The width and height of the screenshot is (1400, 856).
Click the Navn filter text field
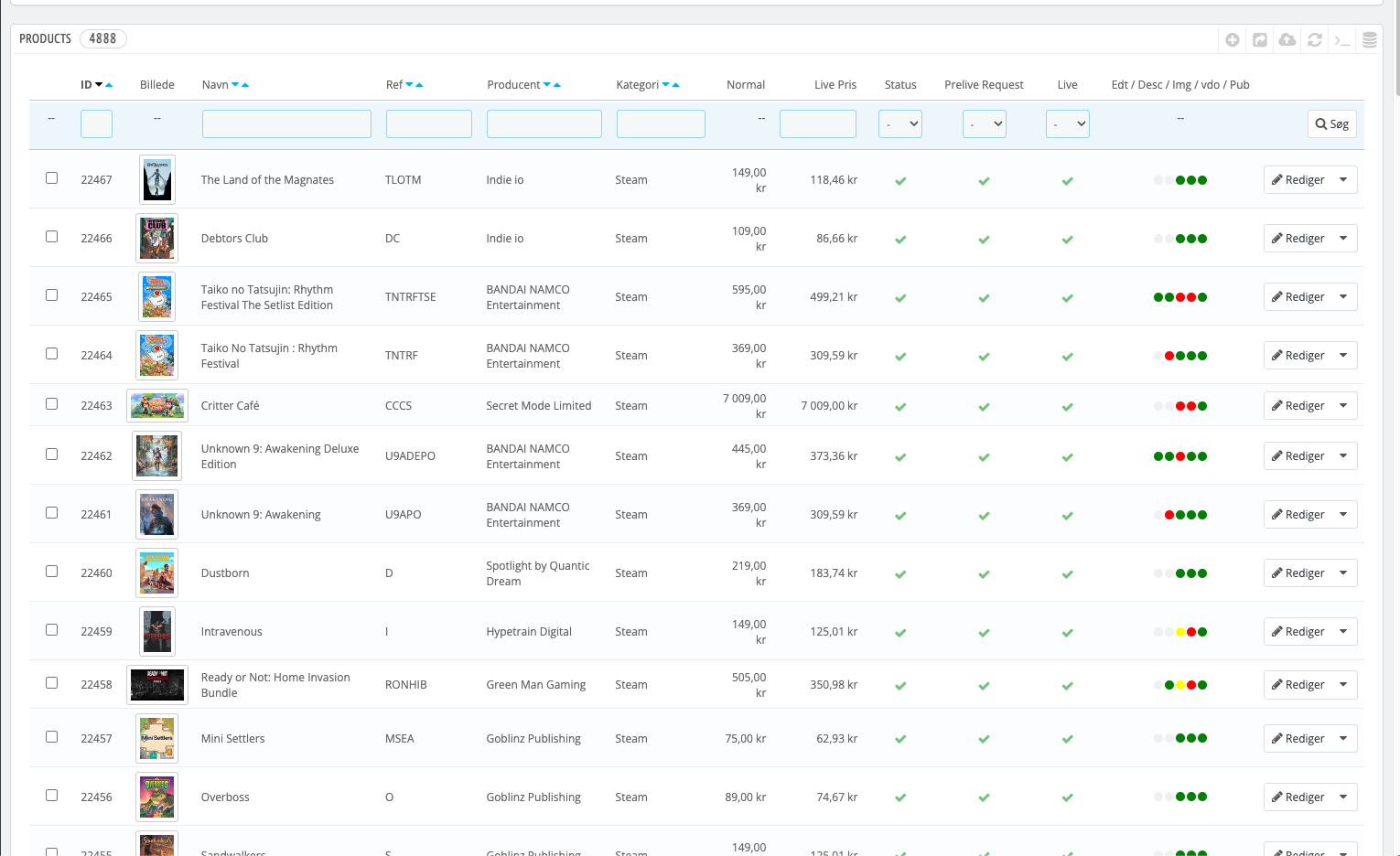point(286,123)
